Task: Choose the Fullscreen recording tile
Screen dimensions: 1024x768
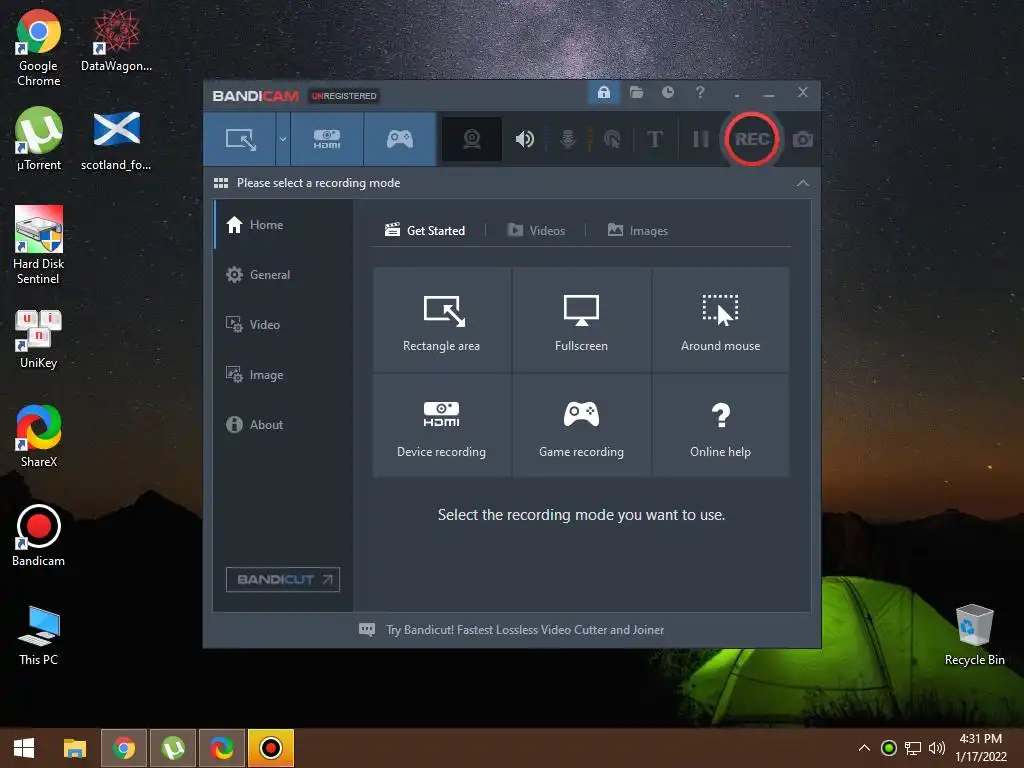Action: coord(581,320)
